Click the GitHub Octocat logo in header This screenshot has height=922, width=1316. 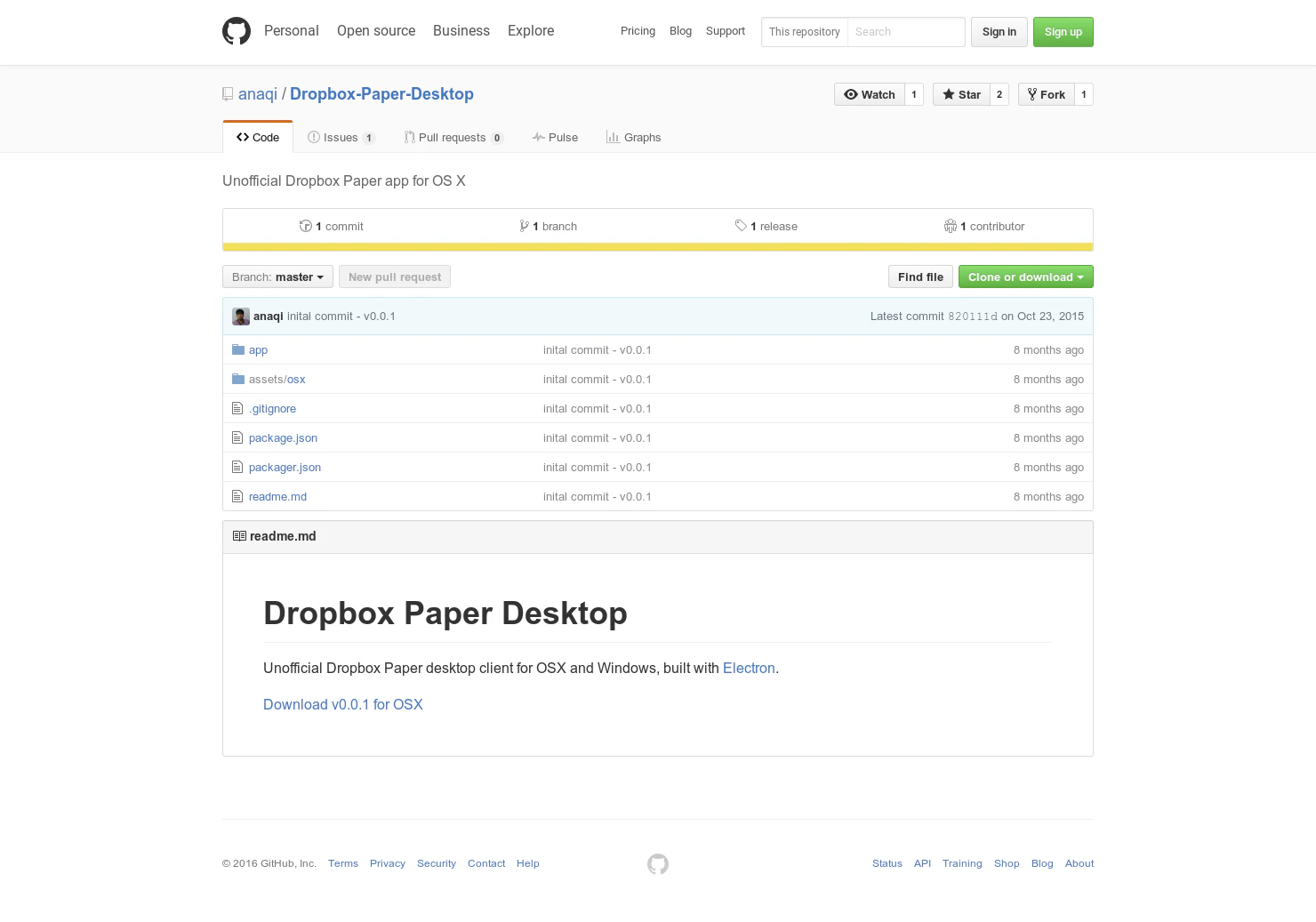tap(237, 31)
